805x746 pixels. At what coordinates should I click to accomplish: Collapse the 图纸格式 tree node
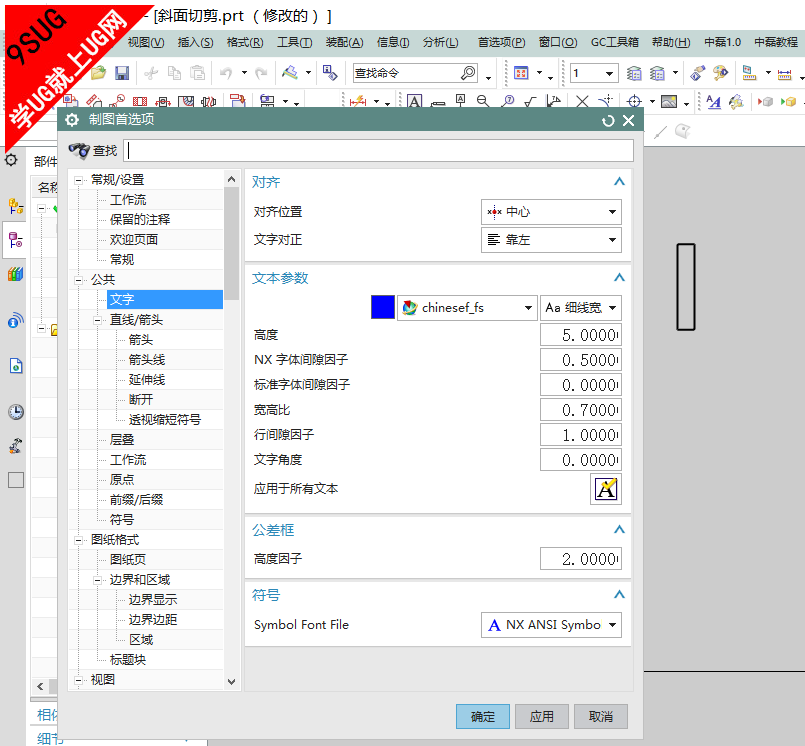pyautogui.click(x=79, y=540)
